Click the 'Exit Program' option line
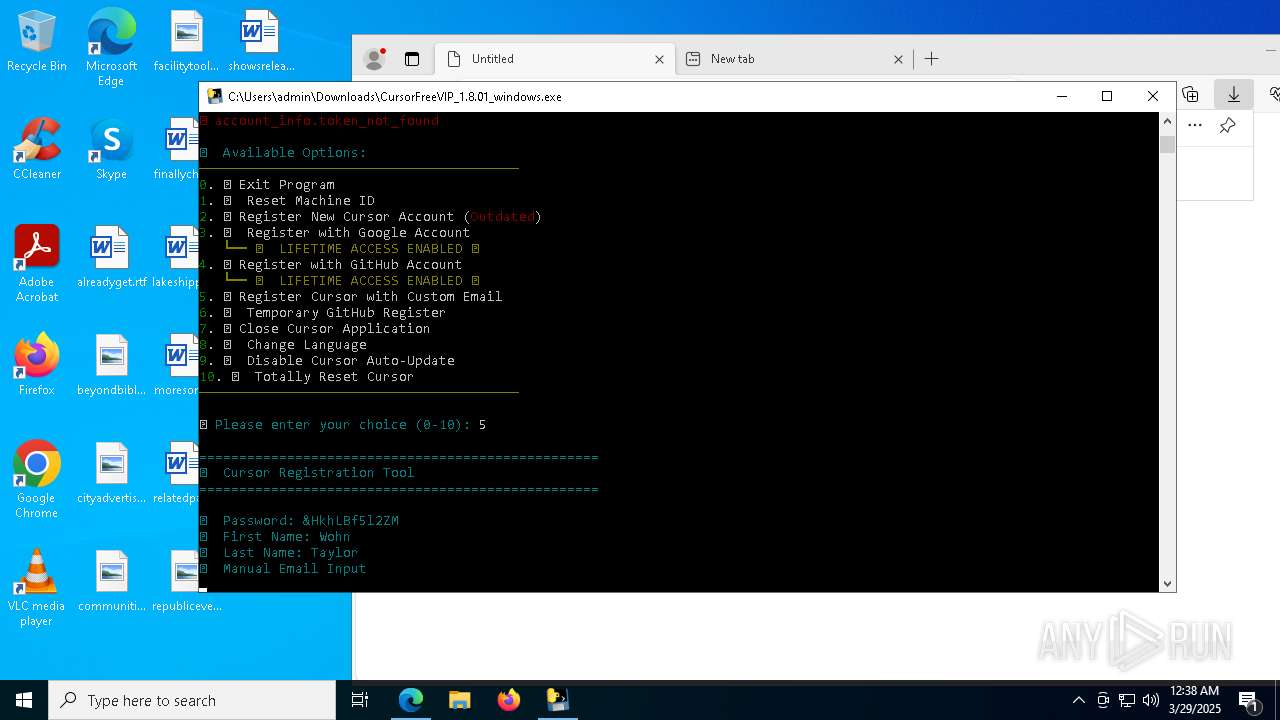The width and height of the screenshot is (1280, 720). pos(267,185)
